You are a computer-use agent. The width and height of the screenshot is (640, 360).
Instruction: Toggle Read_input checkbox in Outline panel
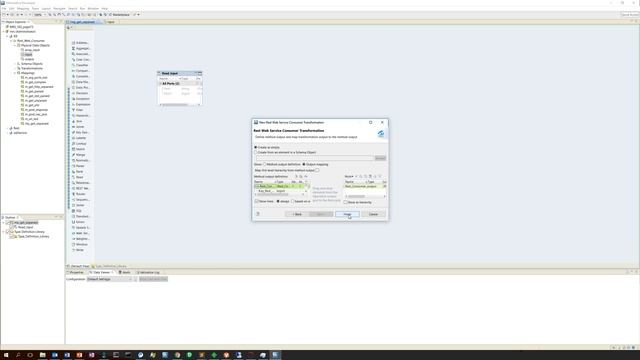(12, 227)
